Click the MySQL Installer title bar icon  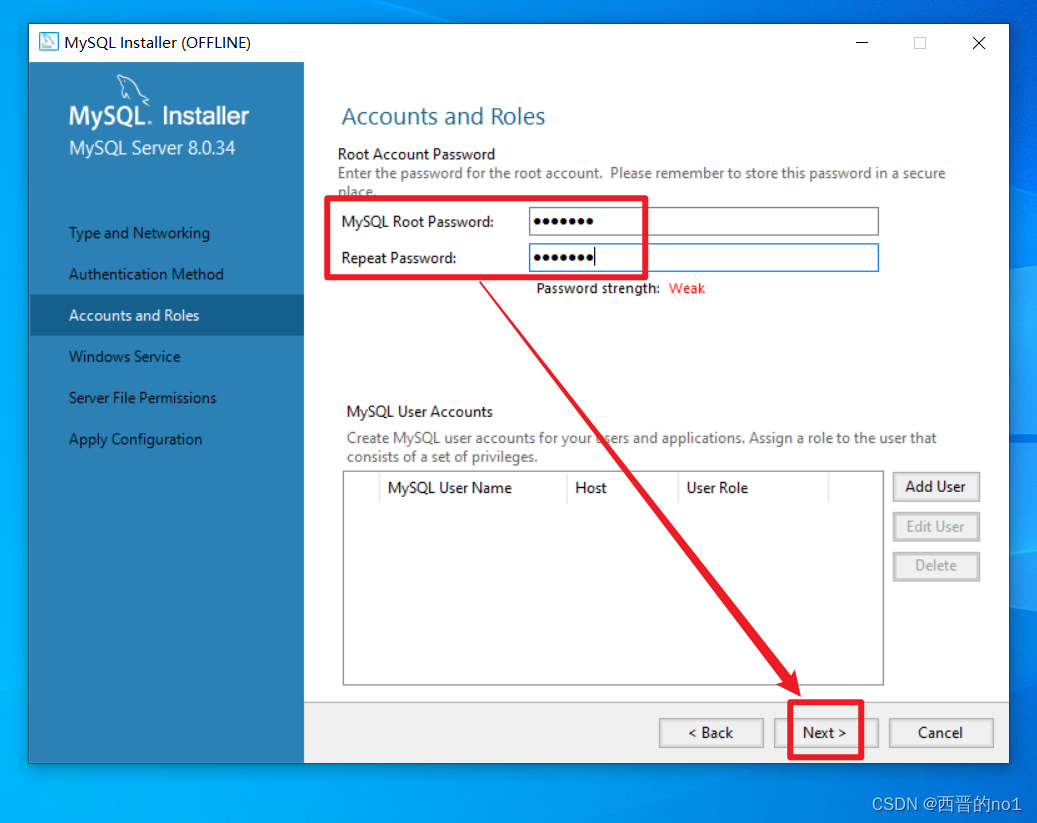[x=48, y=42]
